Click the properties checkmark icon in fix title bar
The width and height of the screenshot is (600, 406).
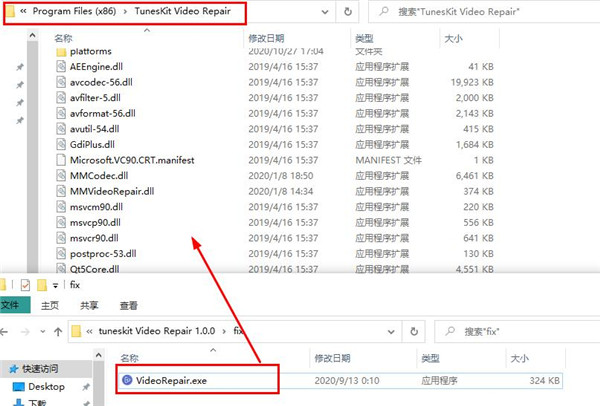[x=25, y=285]
